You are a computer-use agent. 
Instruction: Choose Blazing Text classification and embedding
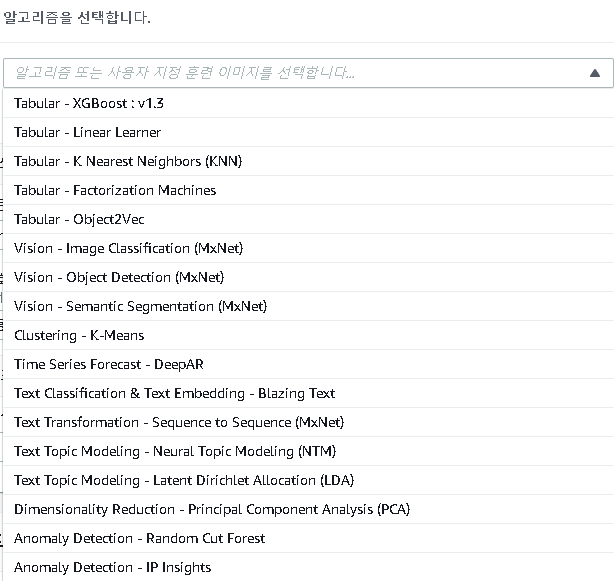coord(308,393)
